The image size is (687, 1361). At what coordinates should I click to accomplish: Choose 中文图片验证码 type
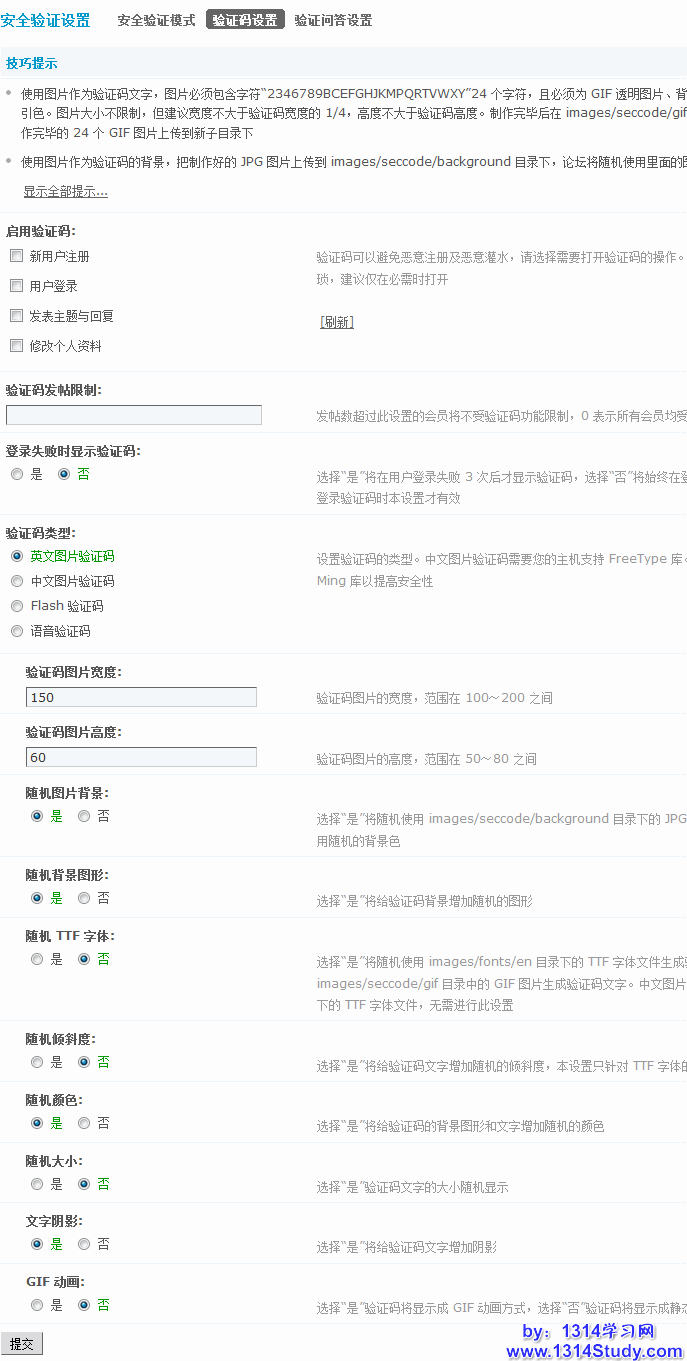coord(17,581)
